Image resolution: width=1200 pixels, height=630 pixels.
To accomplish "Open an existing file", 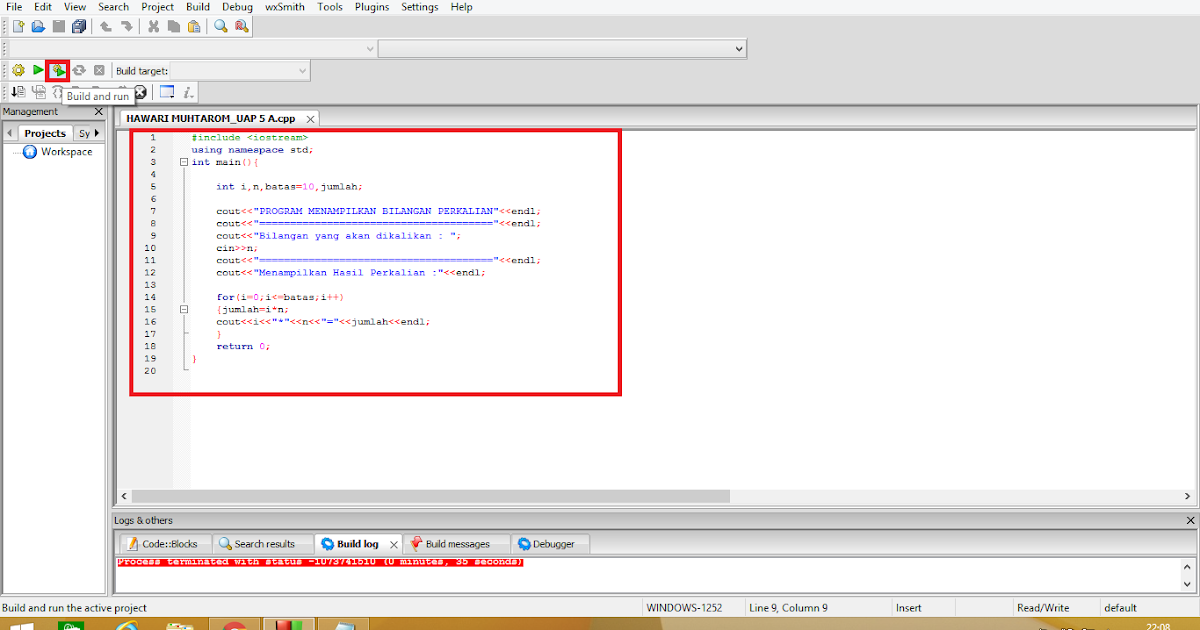I will (38, 27).
